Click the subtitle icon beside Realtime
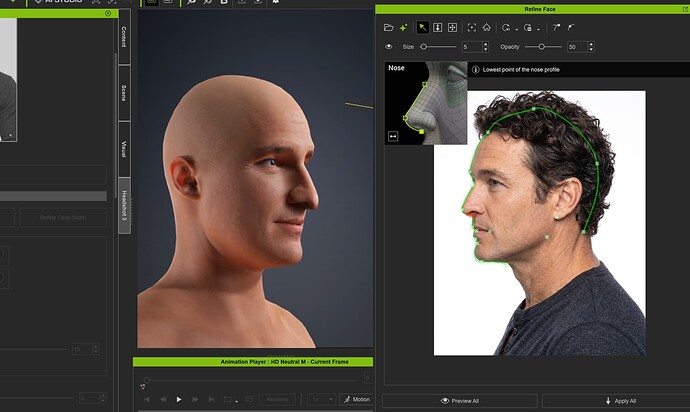The height and width of the screenshot is (412, 690). [249, 399]
